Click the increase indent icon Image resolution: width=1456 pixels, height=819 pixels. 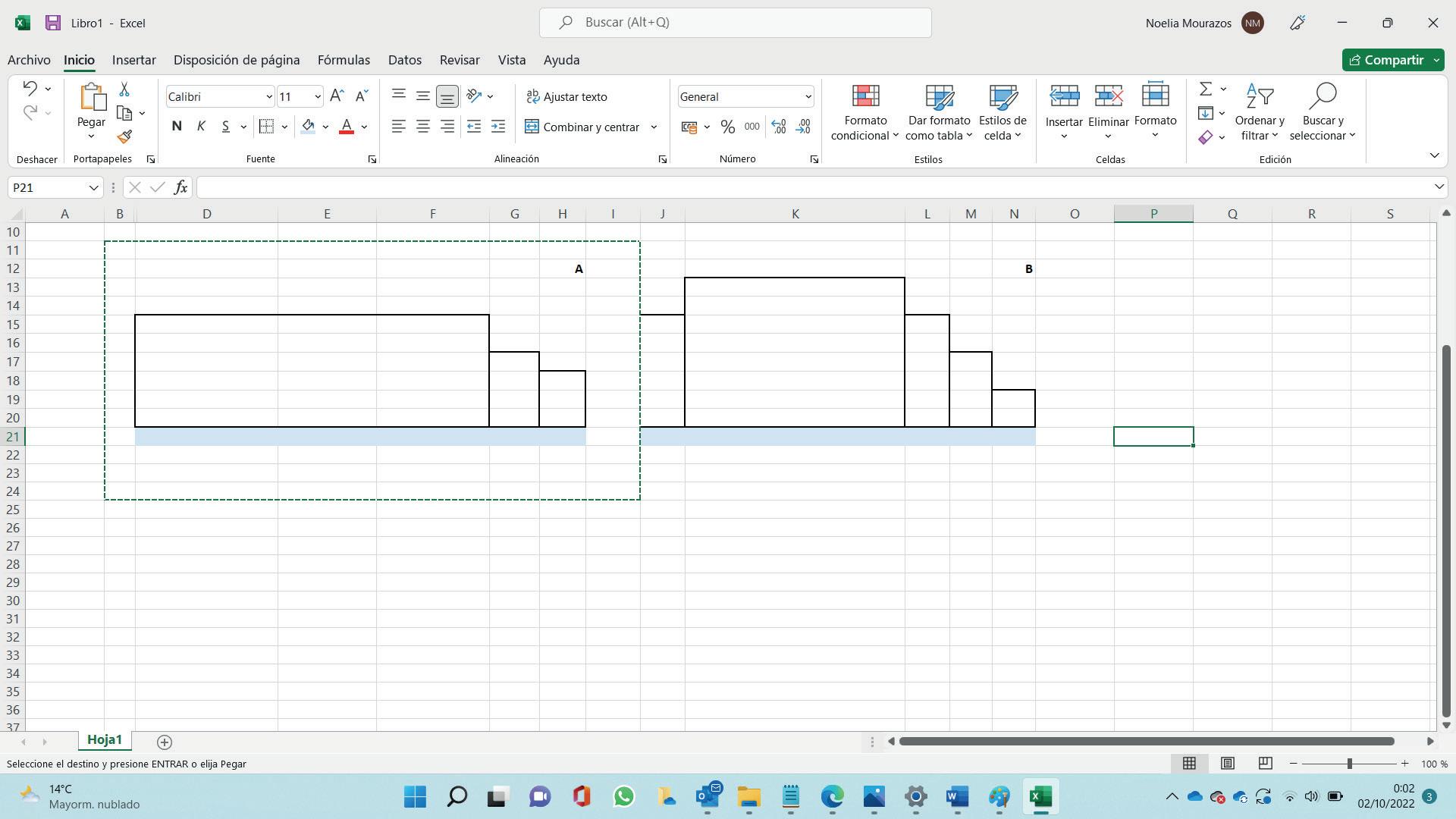pos(498,127)
